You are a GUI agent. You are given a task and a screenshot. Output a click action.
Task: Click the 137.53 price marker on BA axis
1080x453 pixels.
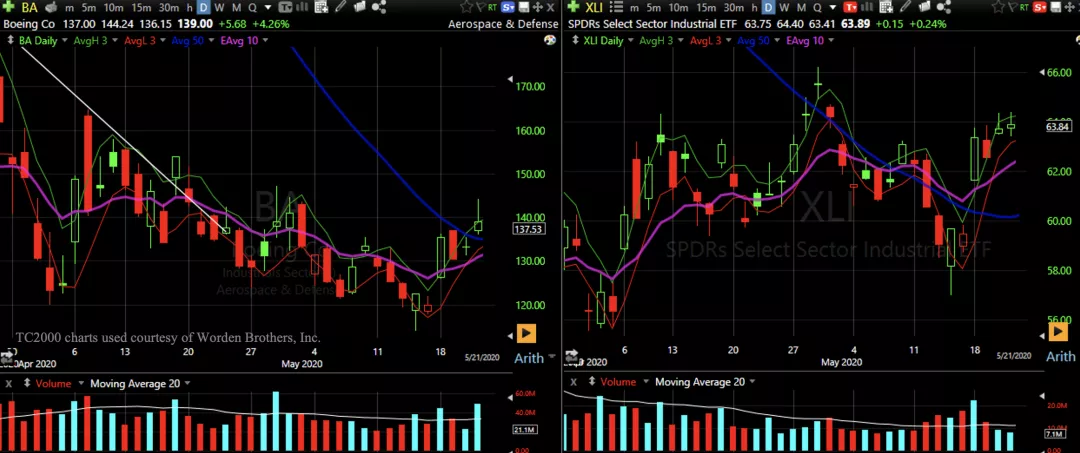click(530, 229)
